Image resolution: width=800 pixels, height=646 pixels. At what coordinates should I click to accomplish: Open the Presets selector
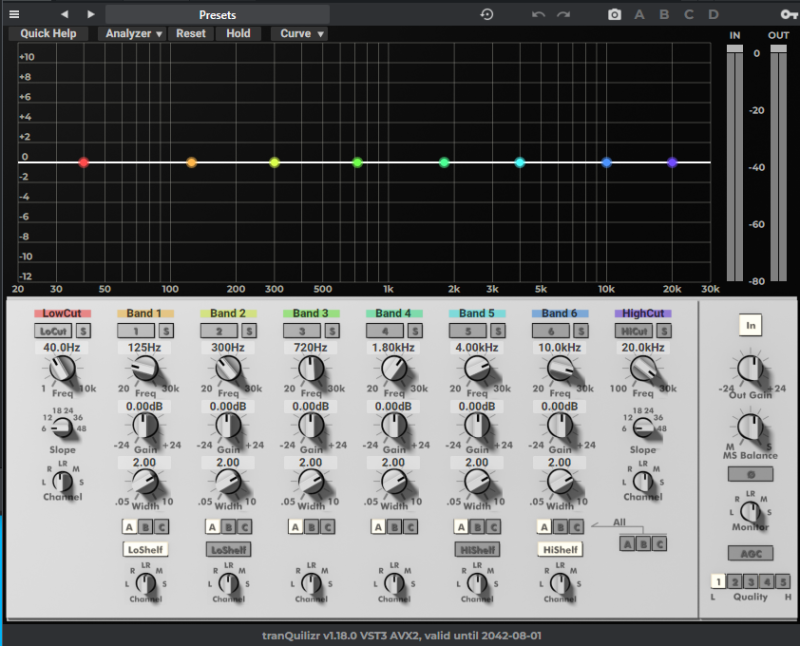pyautogui.click(x=218, y=14)
